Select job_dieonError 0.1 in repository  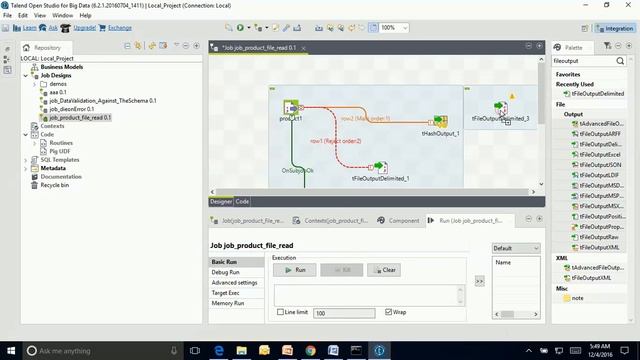[x=67, y=109]
